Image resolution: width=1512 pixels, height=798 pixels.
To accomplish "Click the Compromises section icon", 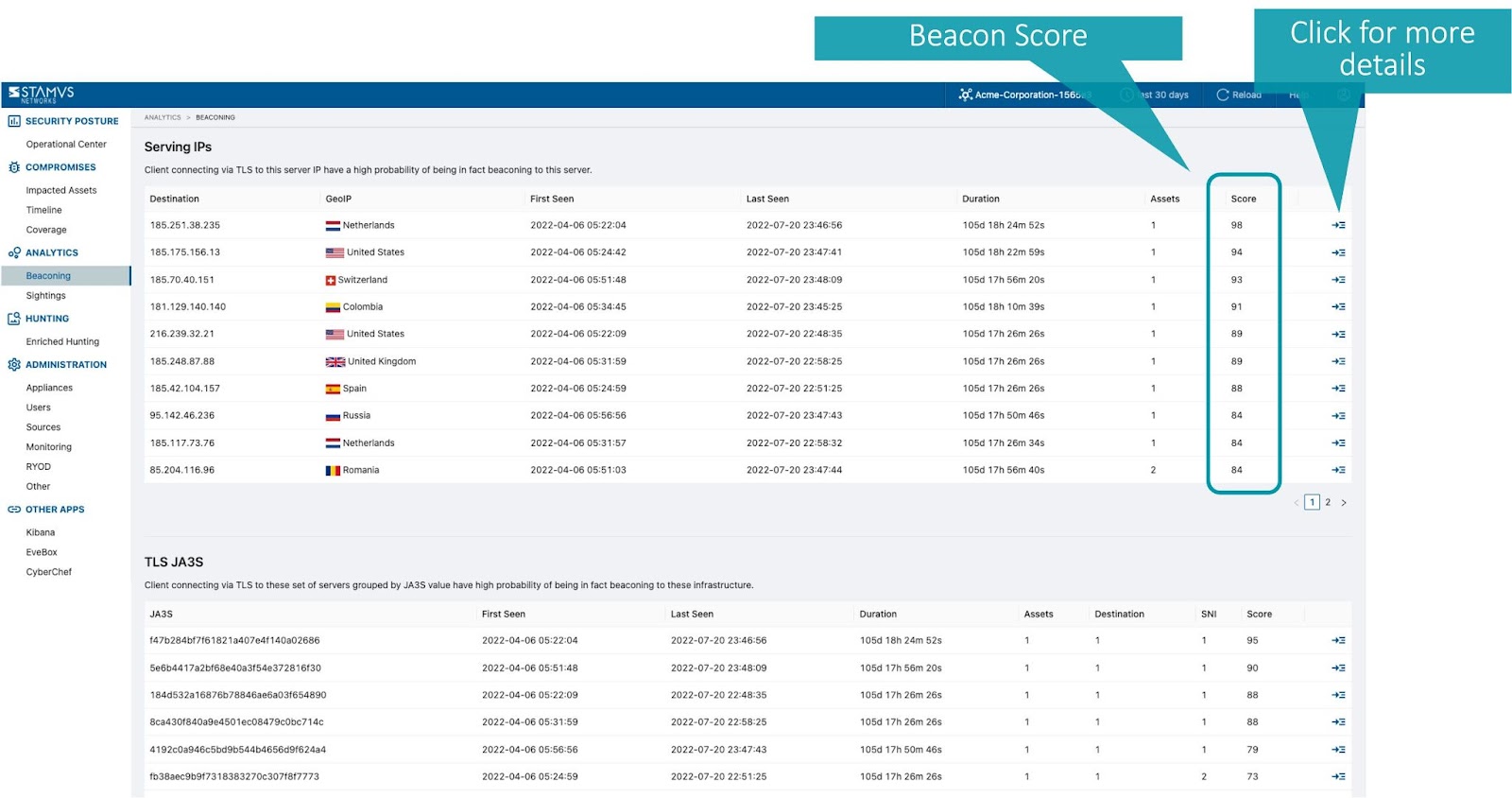I will pyautogui.click(x=14, y=167).
